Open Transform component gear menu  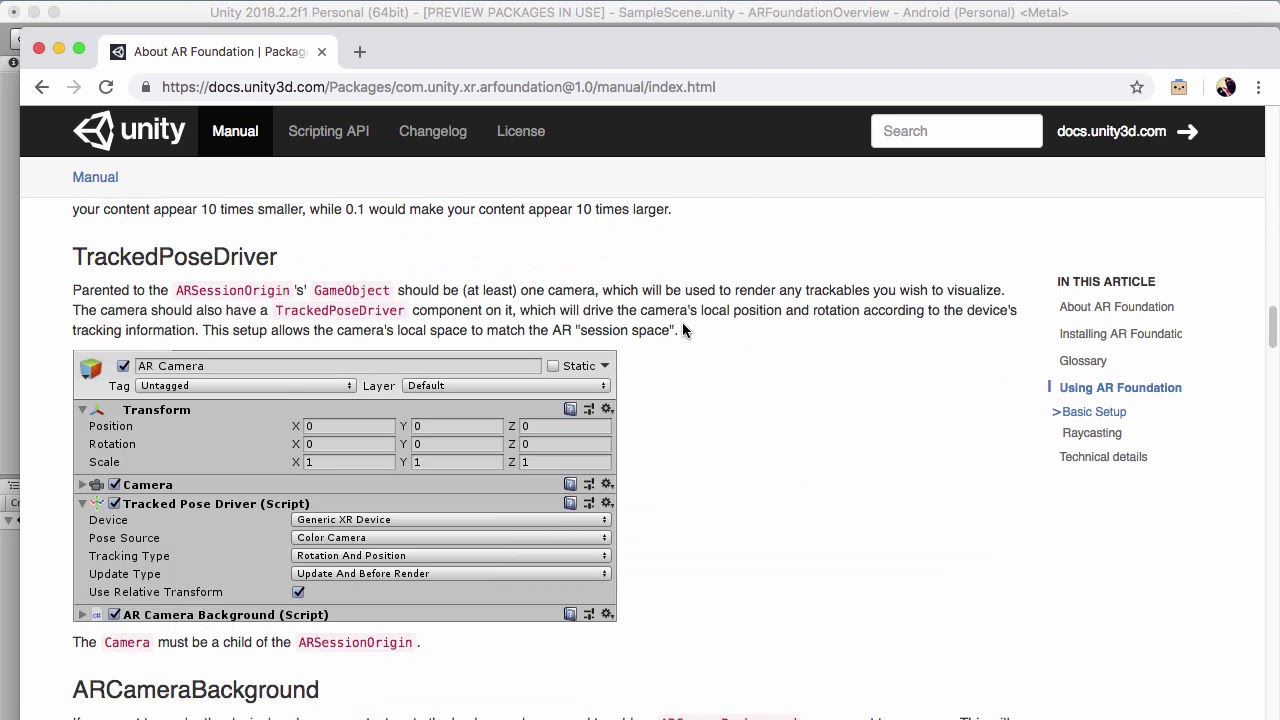[x=606, y=409]
